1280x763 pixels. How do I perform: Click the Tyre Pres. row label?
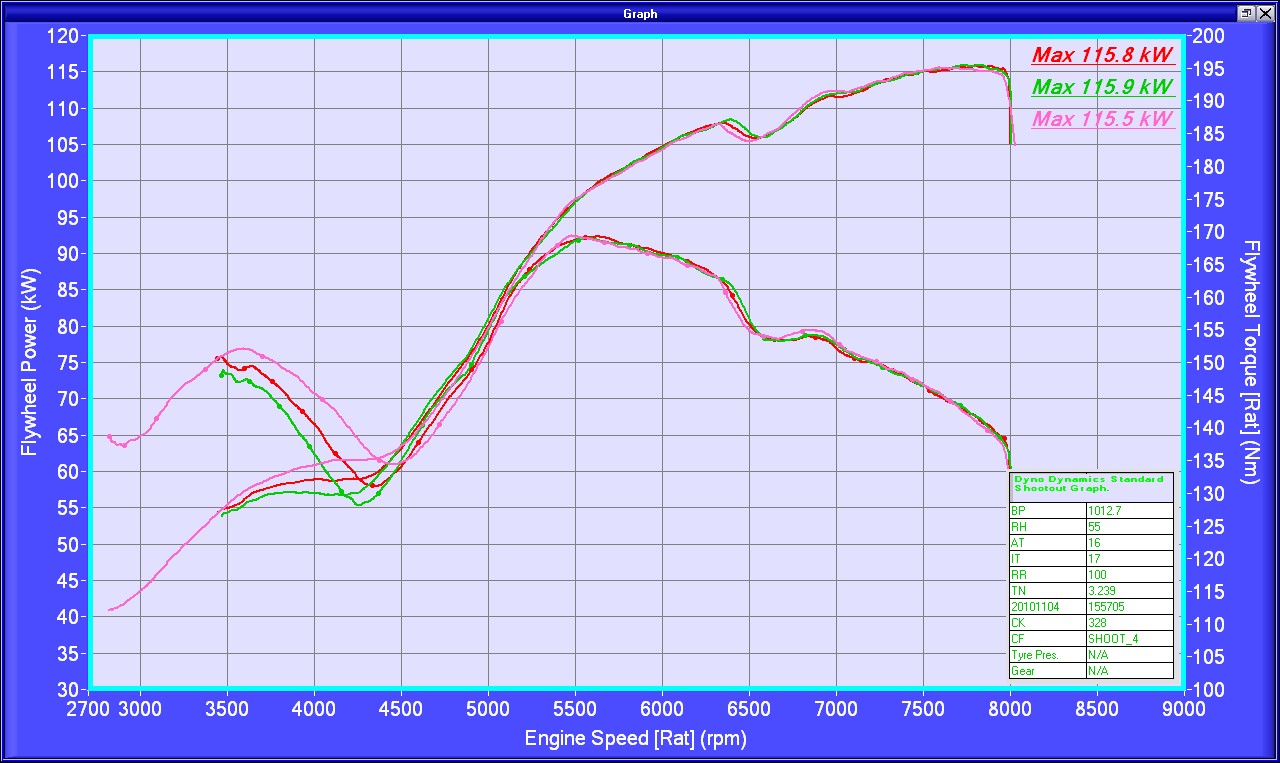(1047, 654)
